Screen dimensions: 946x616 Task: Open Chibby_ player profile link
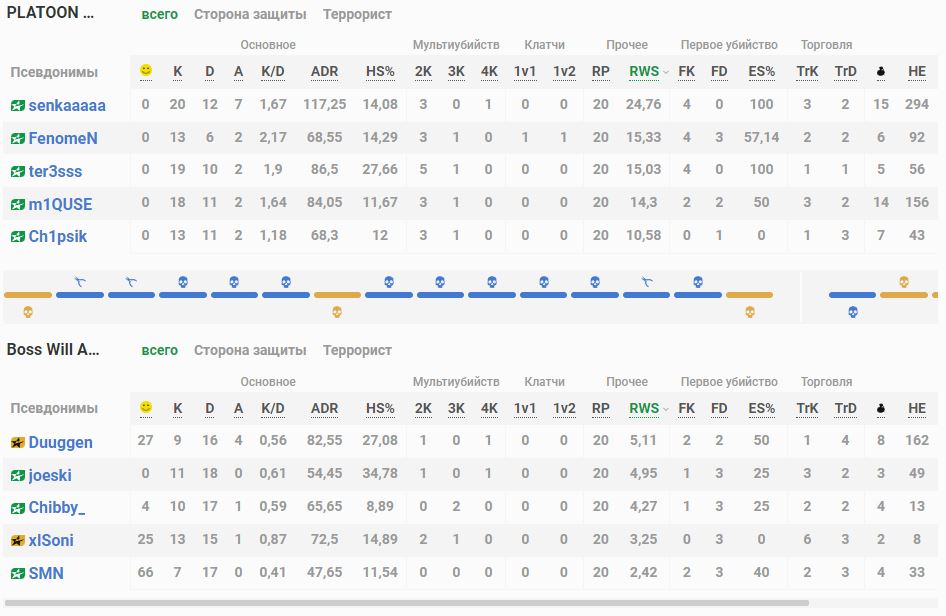pos(56,507)
